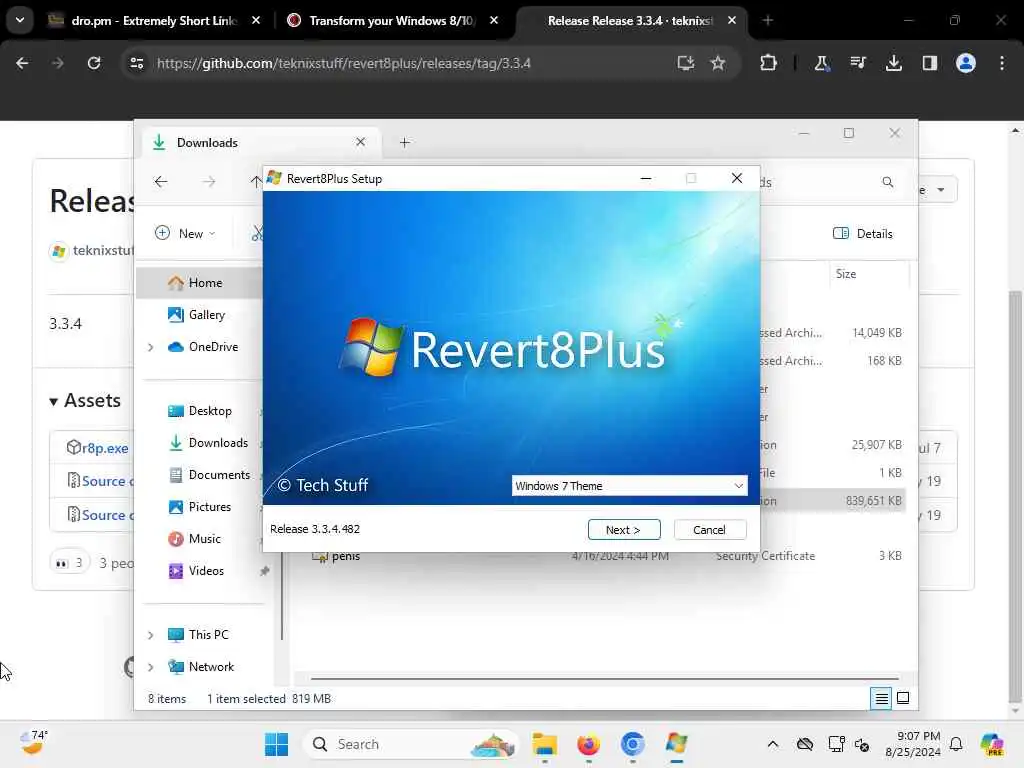Close the dro.pm browser tab
The height and width of the screenshot is (768, 1024).
256,21
